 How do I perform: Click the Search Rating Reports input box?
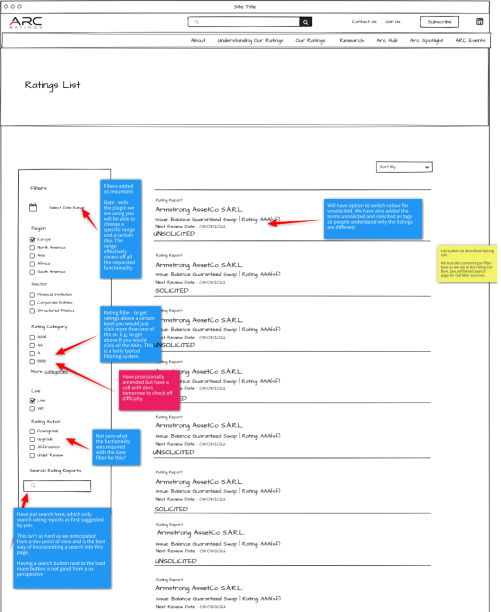tap(57, 486)
